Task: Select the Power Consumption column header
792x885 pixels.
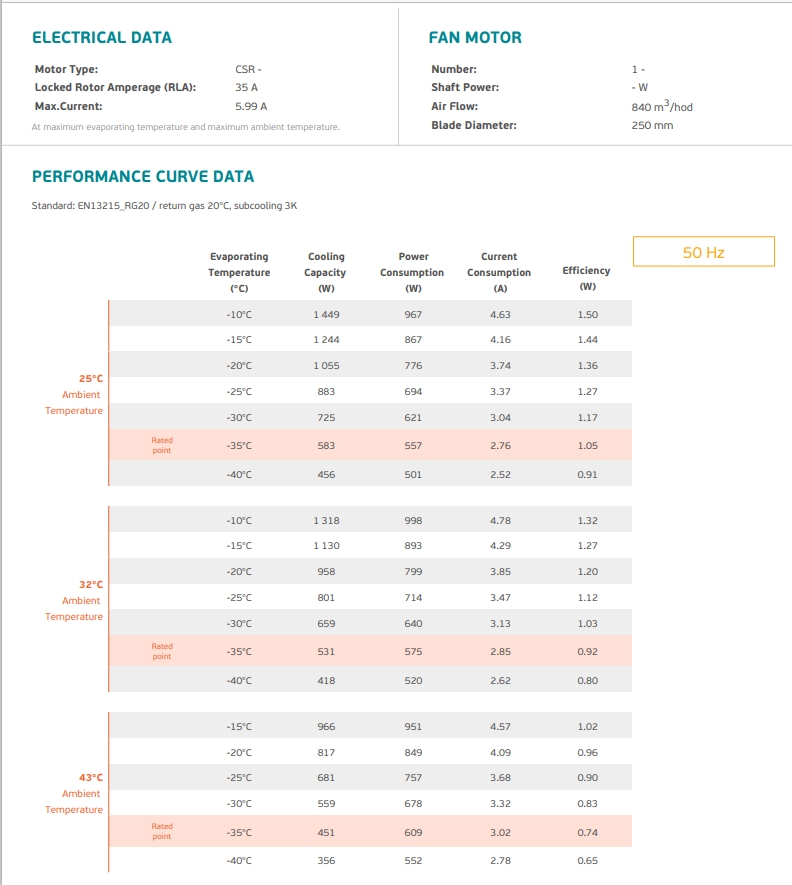Action: (x=413, y=272)
